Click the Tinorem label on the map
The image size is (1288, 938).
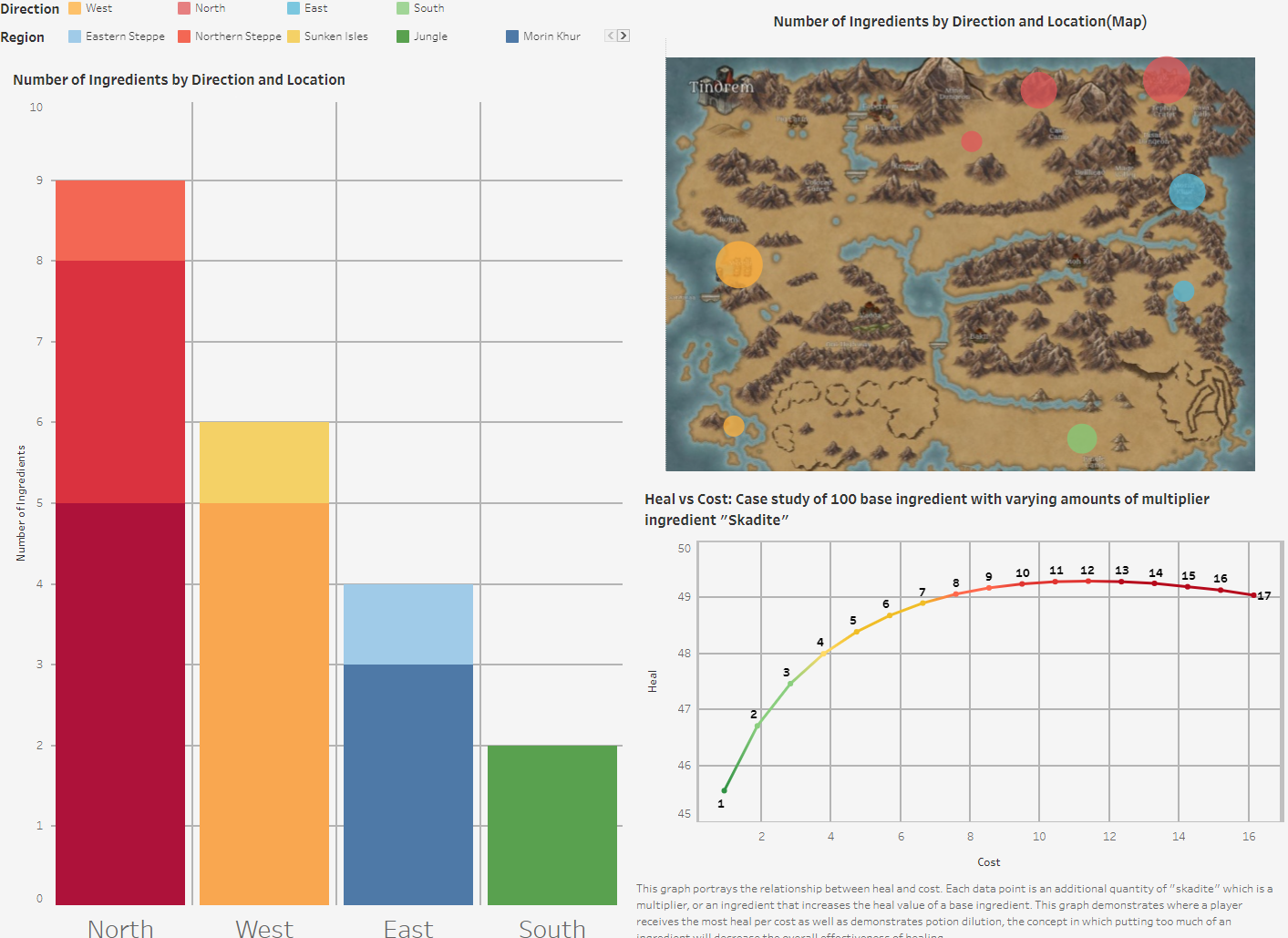point(721,88)
